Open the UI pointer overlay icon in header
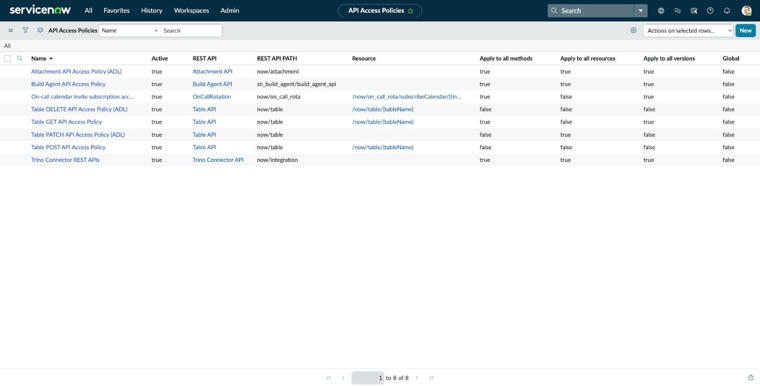This screenshot has height=387, width=760. click(x=694, y=11)
